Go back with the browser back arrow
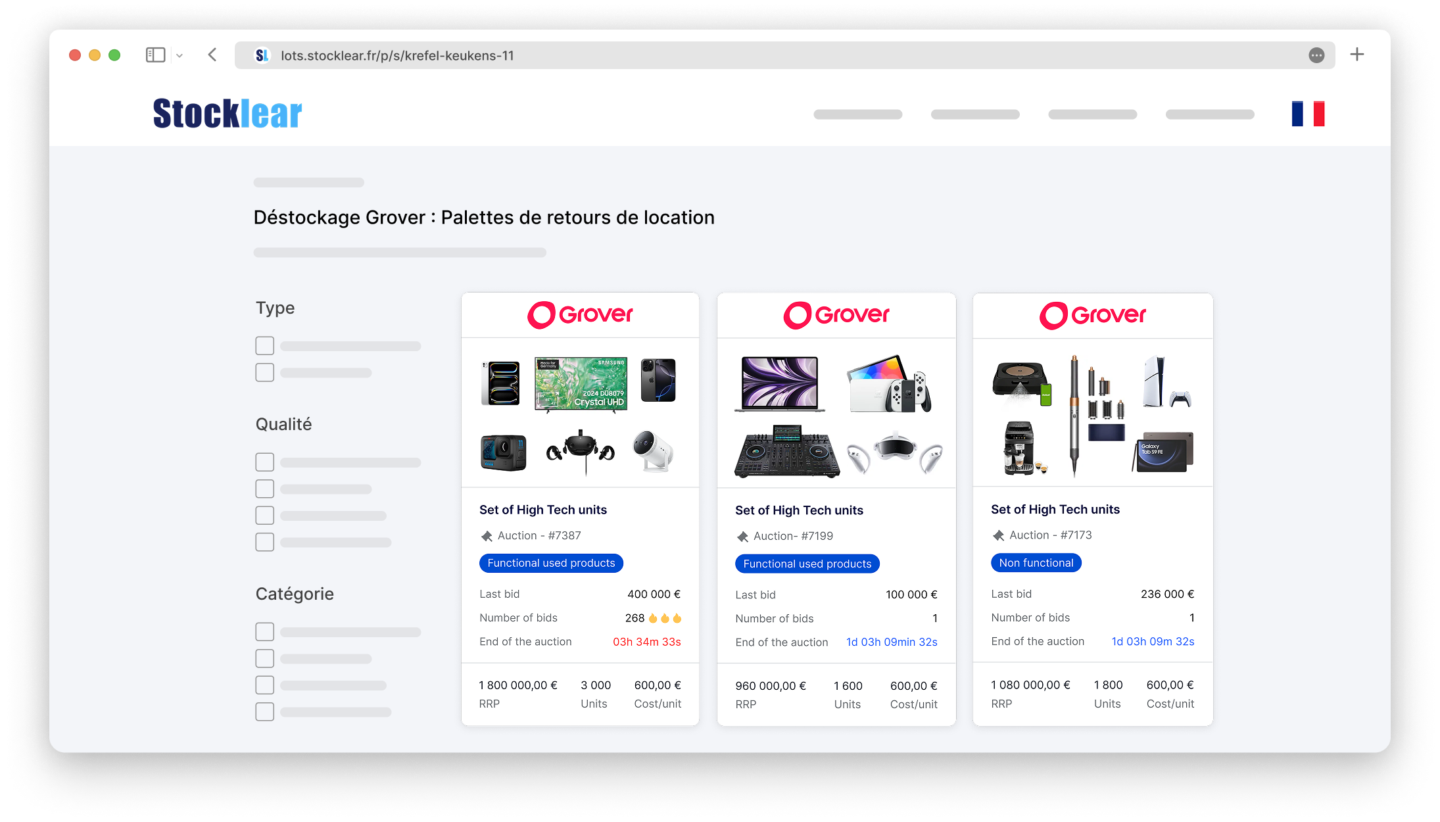 [212, 55]
